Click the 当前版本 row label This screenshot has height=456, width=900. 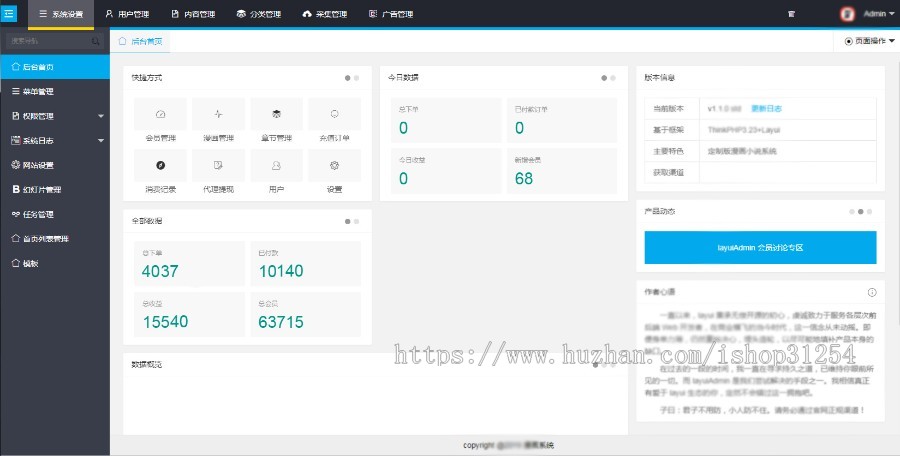[669, 109]
